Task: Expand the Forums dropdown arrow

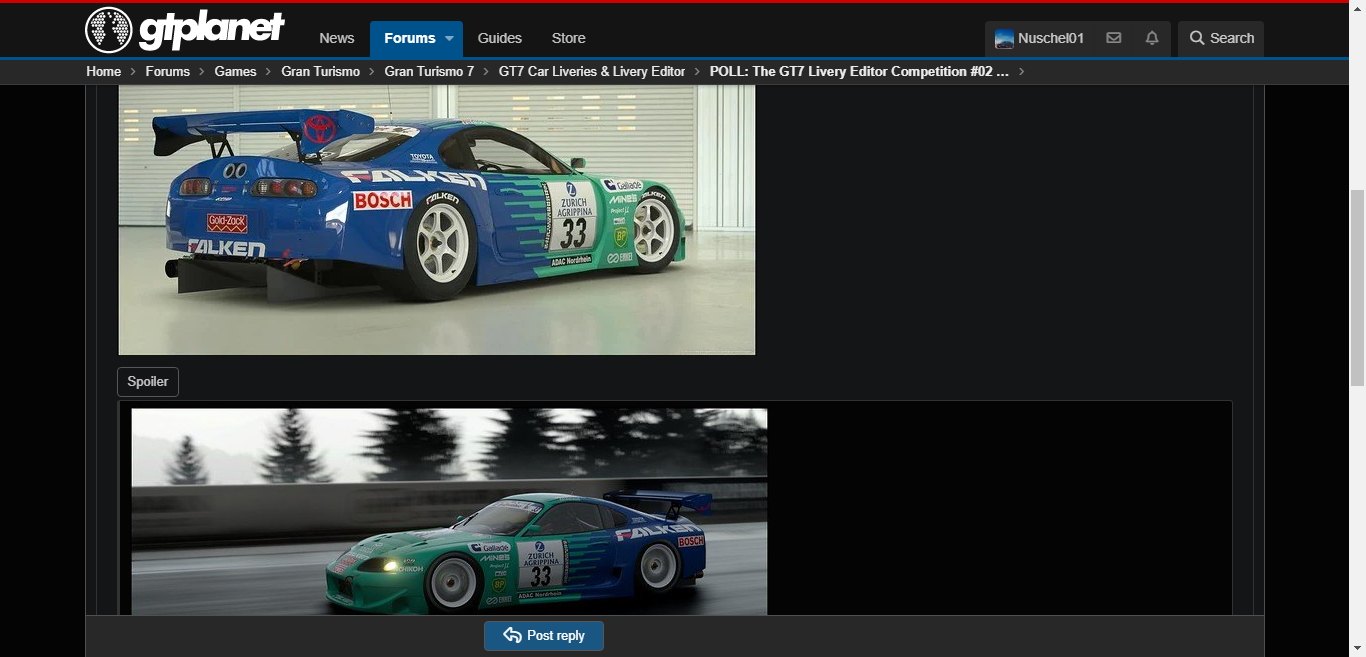Action: tap(450, 38)
